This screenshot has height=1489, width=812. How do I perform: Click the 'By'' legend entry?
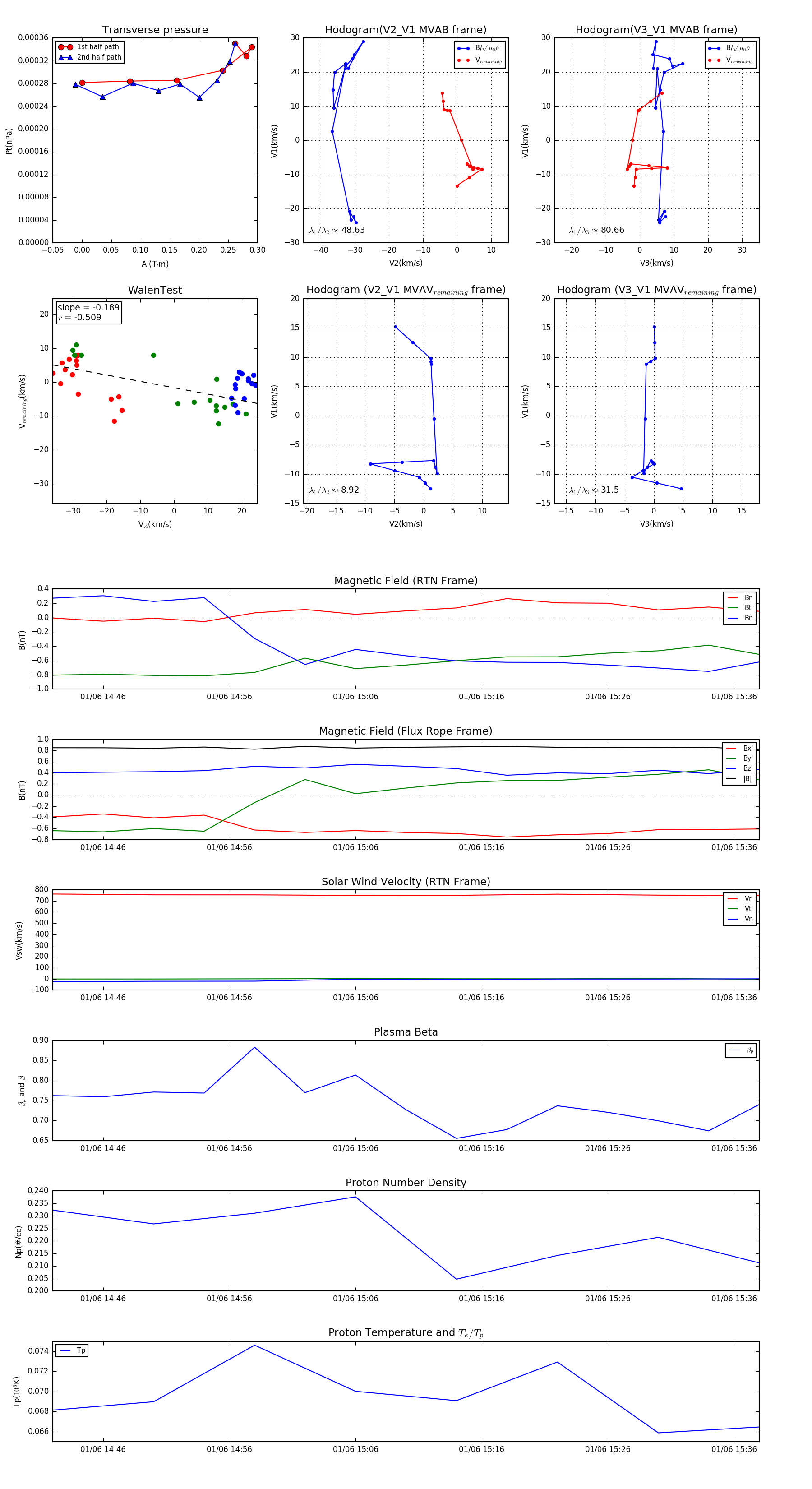tap(739, 758)
